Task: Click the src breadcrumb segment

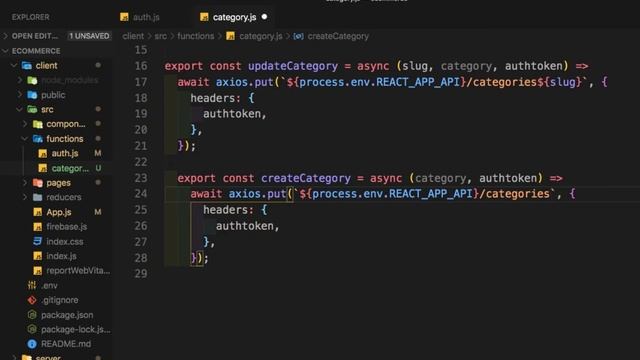Action: point(160,36)
